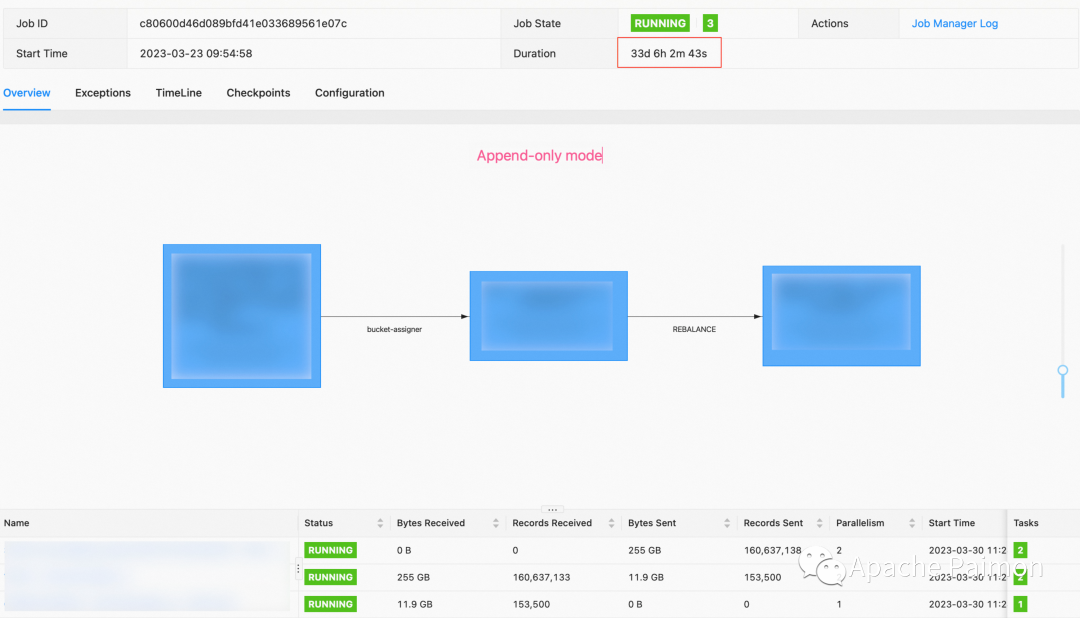Click the panel resize handle with three dots
1080x618 pixels.
pos(552,510)
